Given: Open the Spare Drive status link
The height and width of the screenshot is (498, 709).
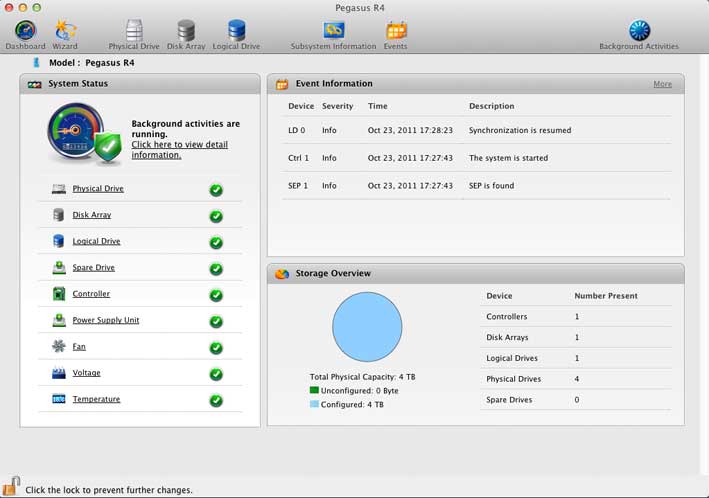Looking at the screenshot, I should click(94, 267).
